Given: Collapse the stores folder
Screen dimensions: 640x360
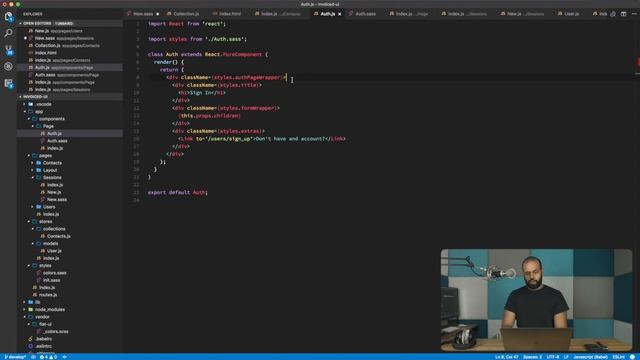Looking at the screenshot, I should click(29, 222).
